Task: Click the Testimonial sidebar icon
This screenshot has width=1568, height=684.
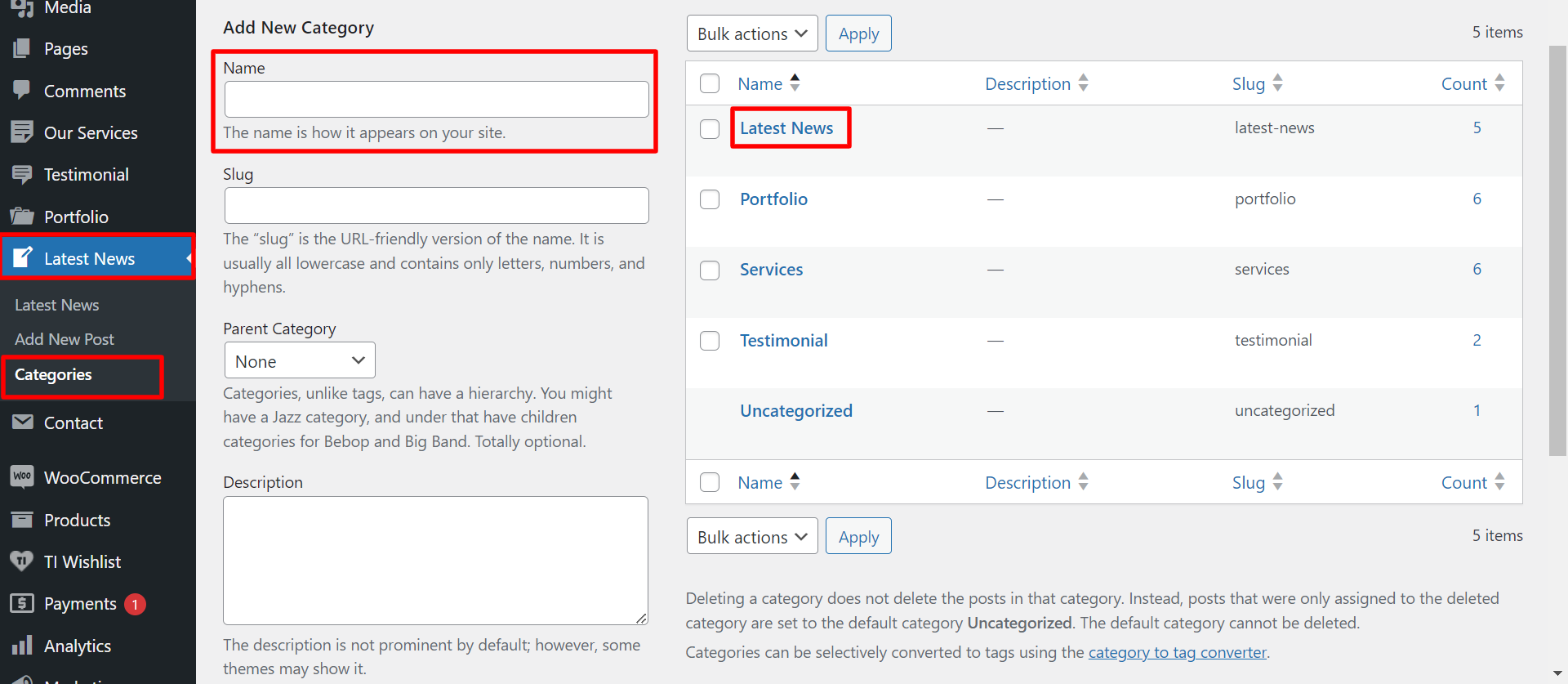Action: [22, 174]
